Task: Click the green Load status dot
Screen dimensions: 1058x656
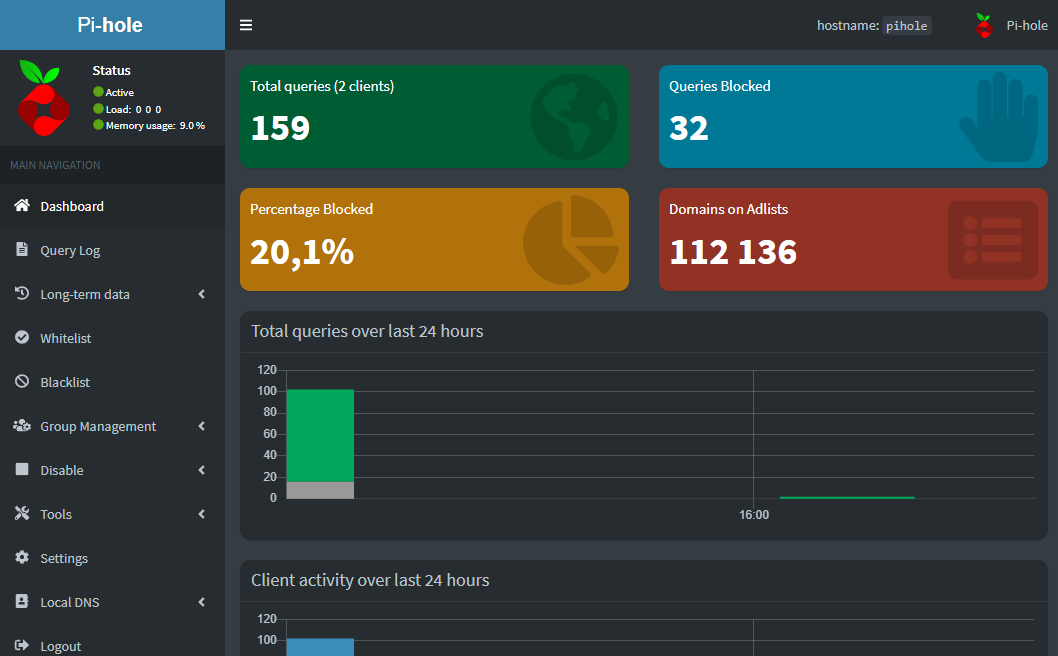Action: pyautogui.click(x=99, y=109)
